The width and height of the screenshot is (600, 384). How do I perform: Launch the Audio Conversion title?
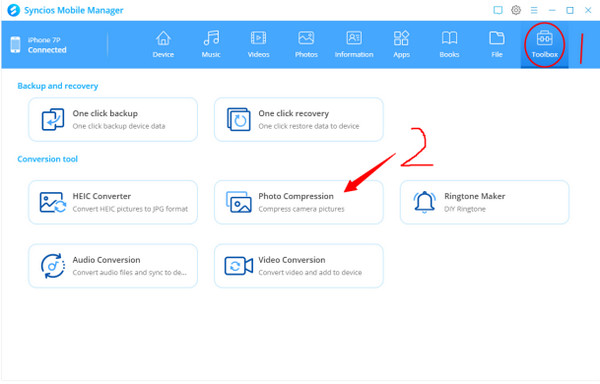[106, 260]
